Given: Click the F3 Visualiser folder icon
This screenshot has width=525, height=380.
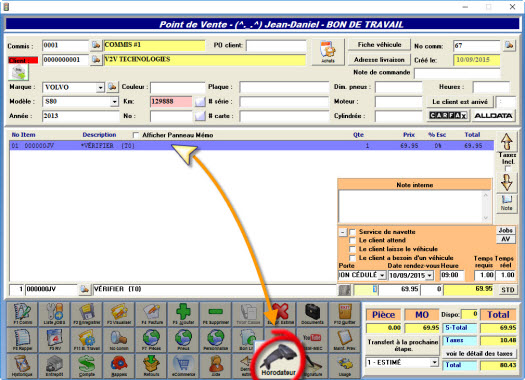Looking at the screenshot, I should 119,314.
